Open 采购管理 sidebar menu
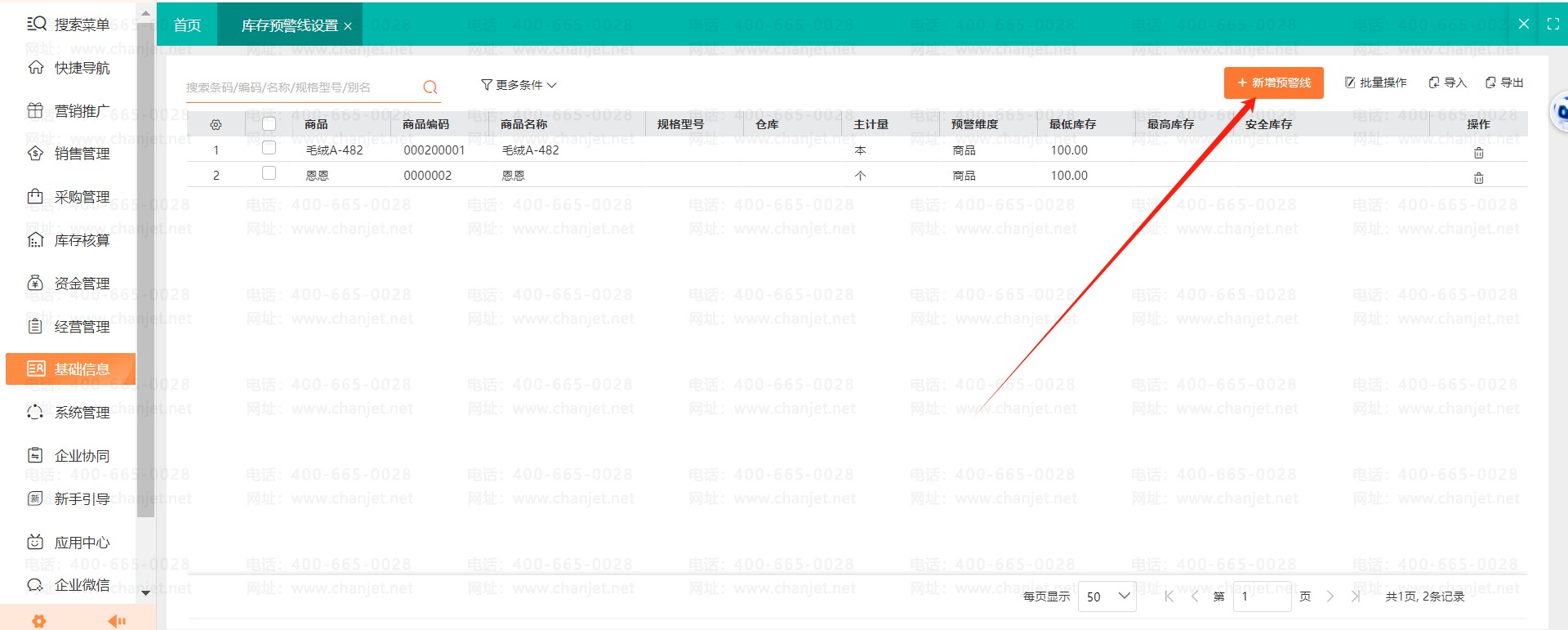Viewport: 1568px width, 630px height. pos(69,197)
